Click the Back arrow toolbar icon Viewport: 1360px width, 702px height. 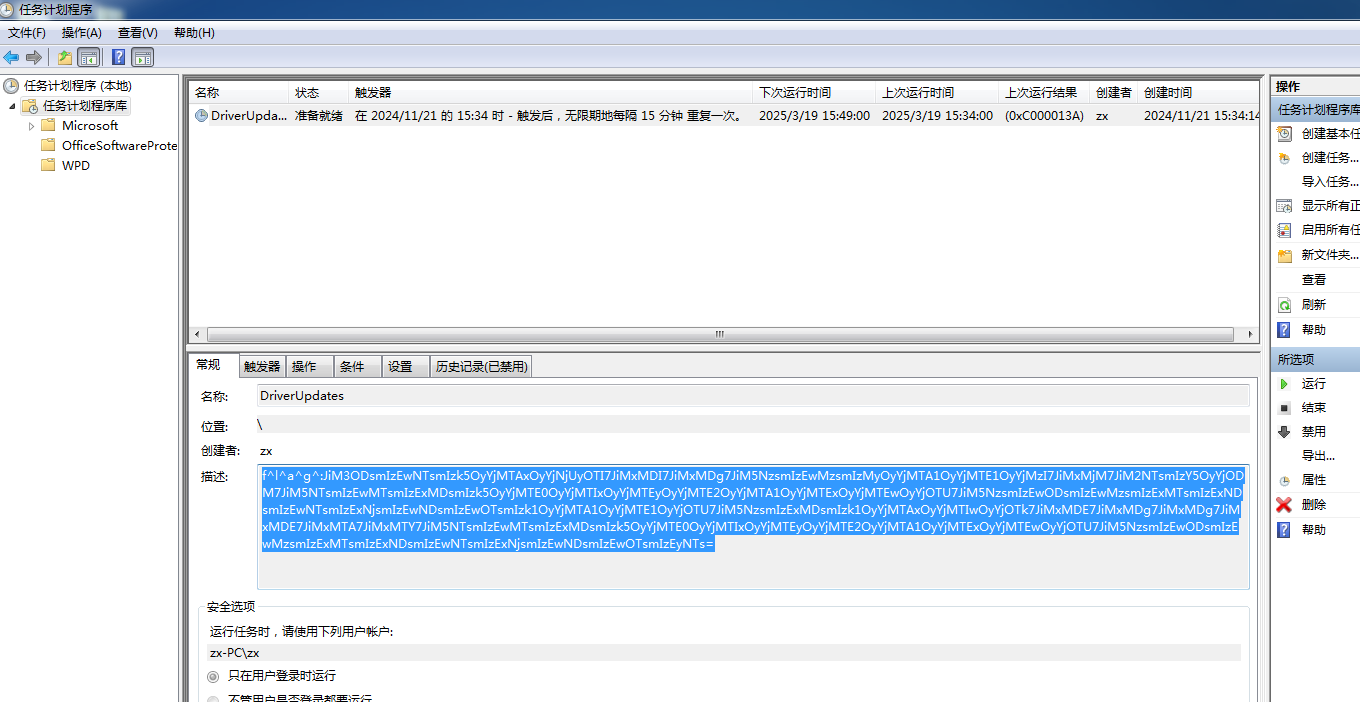11,57
